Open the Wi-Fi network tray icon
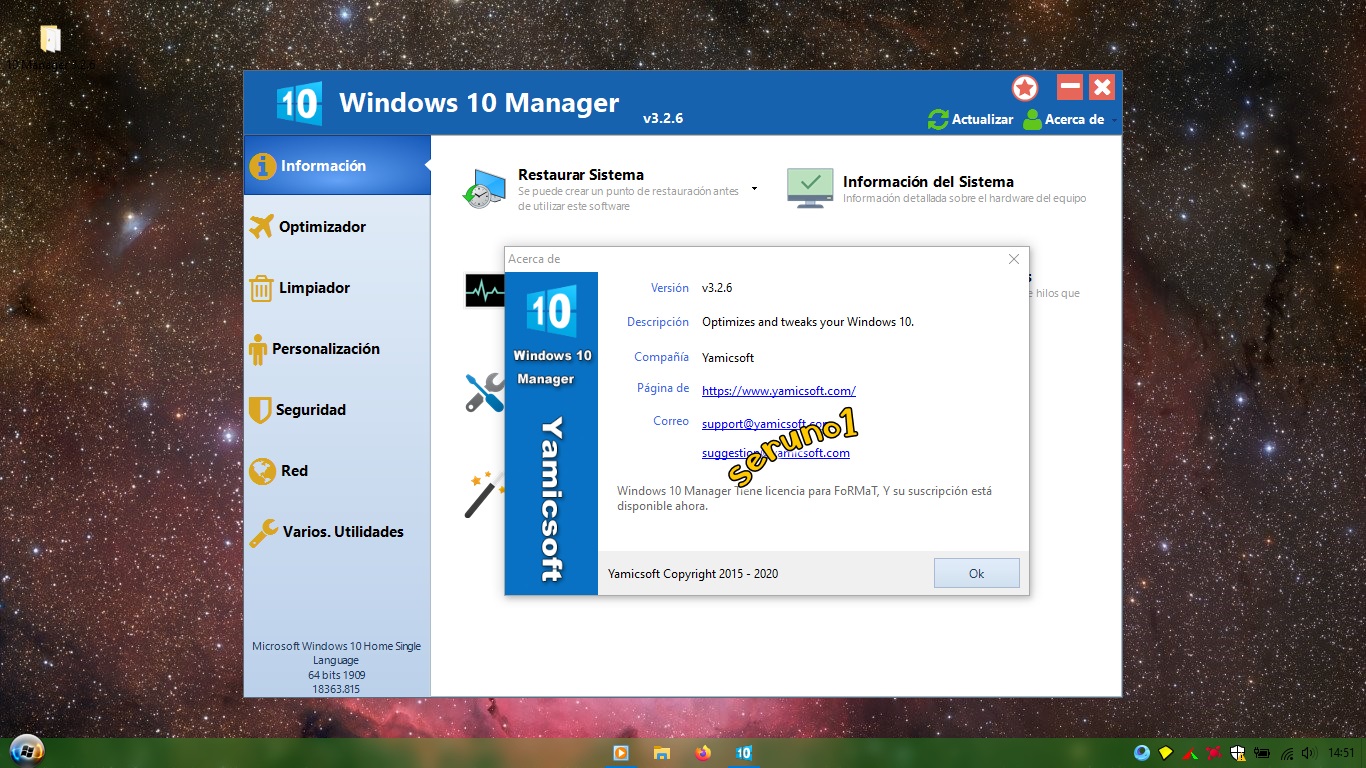Screen dimensions: 1366x768 pyautogui.click(x=1287, y=752)
